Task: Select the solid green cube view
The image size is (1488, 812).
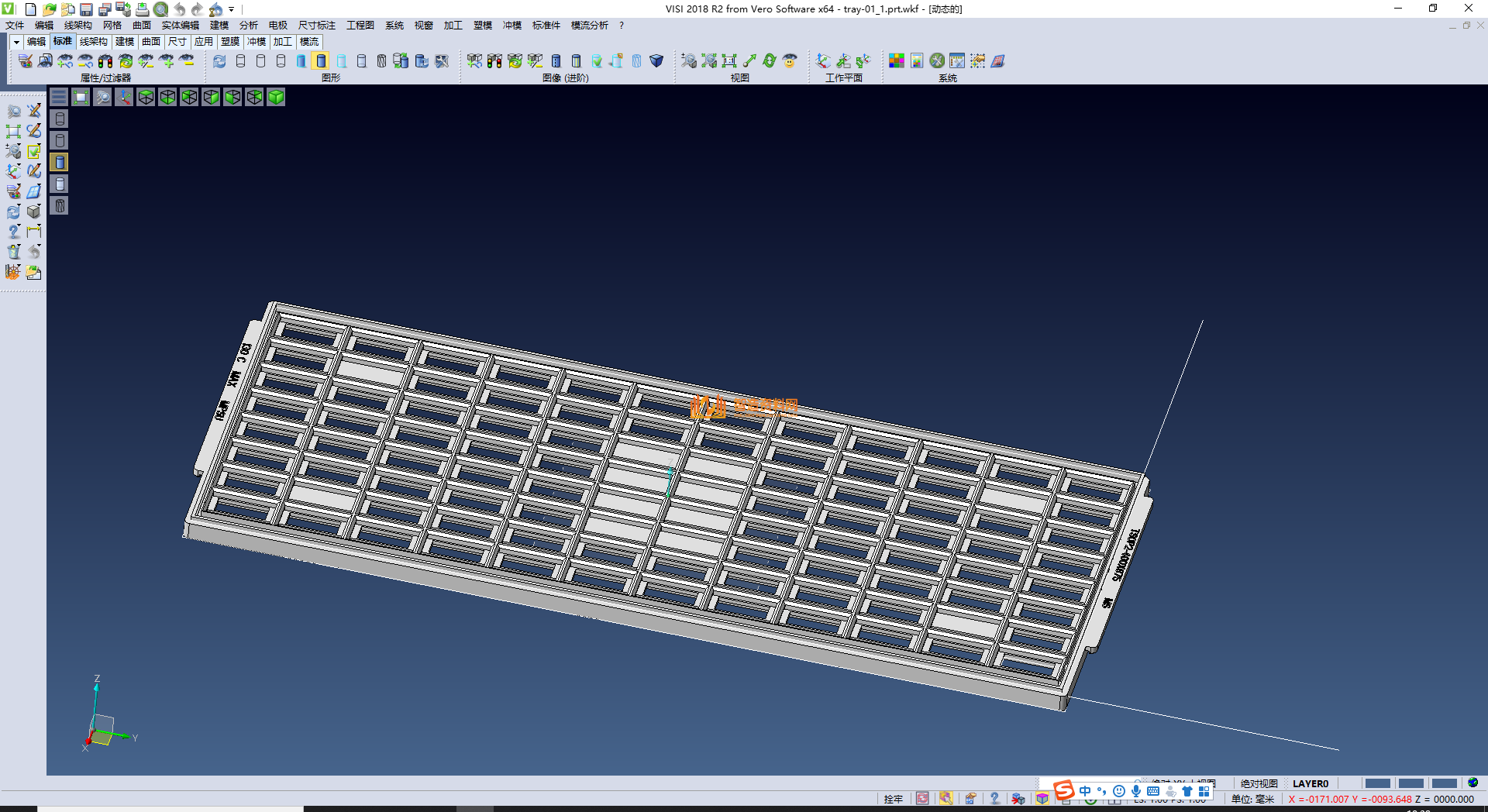Action: click(276, 97)
